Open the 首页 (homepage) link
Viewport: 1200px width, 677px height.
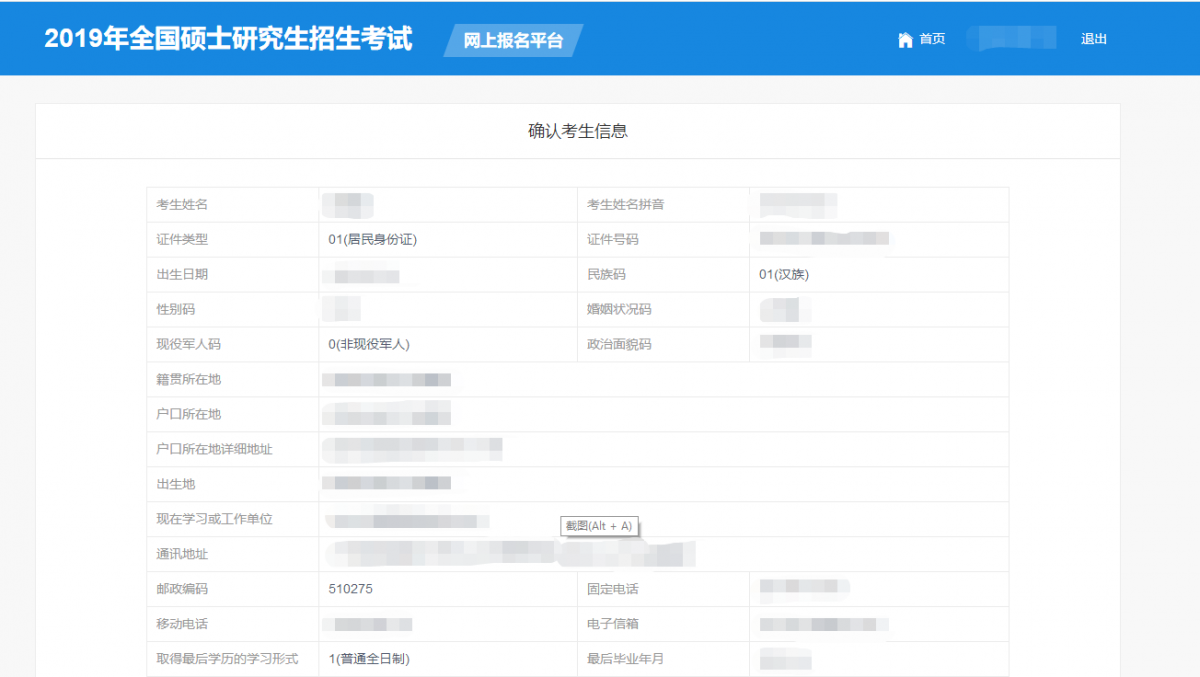(x=926, y=39)
